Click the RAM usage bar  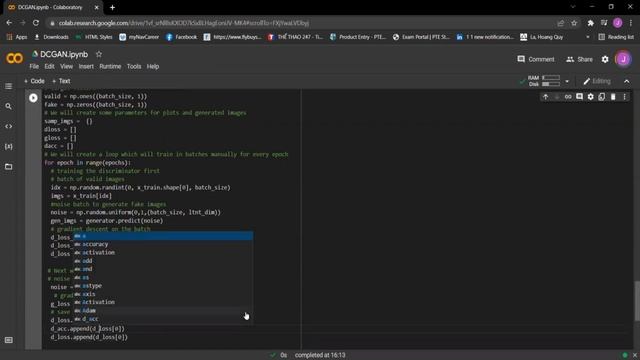(x=551, y=78)
